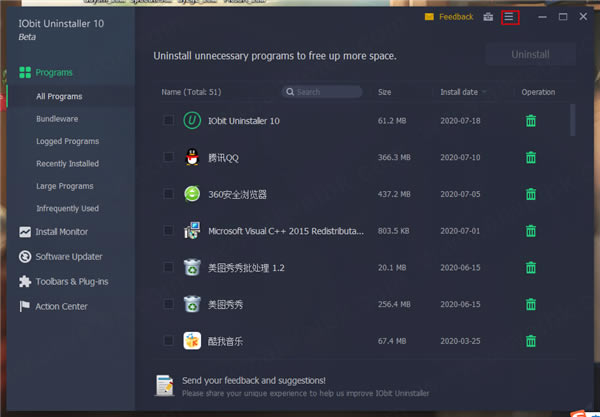Check the Microsoft Visual C++ 2015 checkbox

pos(168,230)
